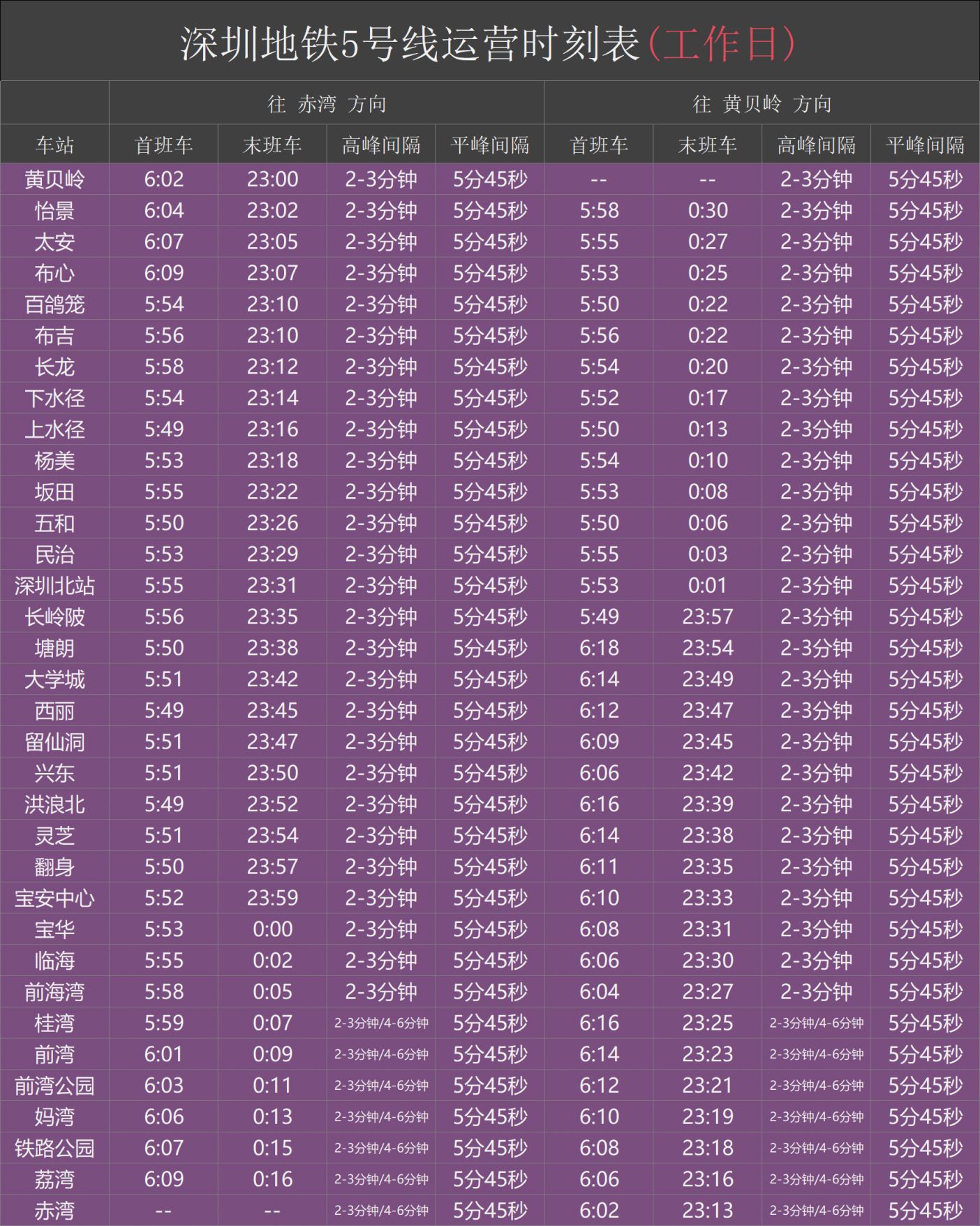Click 23:59 last train time in 宝安中心 row
980x1226 pixels.
click(272, 898)
